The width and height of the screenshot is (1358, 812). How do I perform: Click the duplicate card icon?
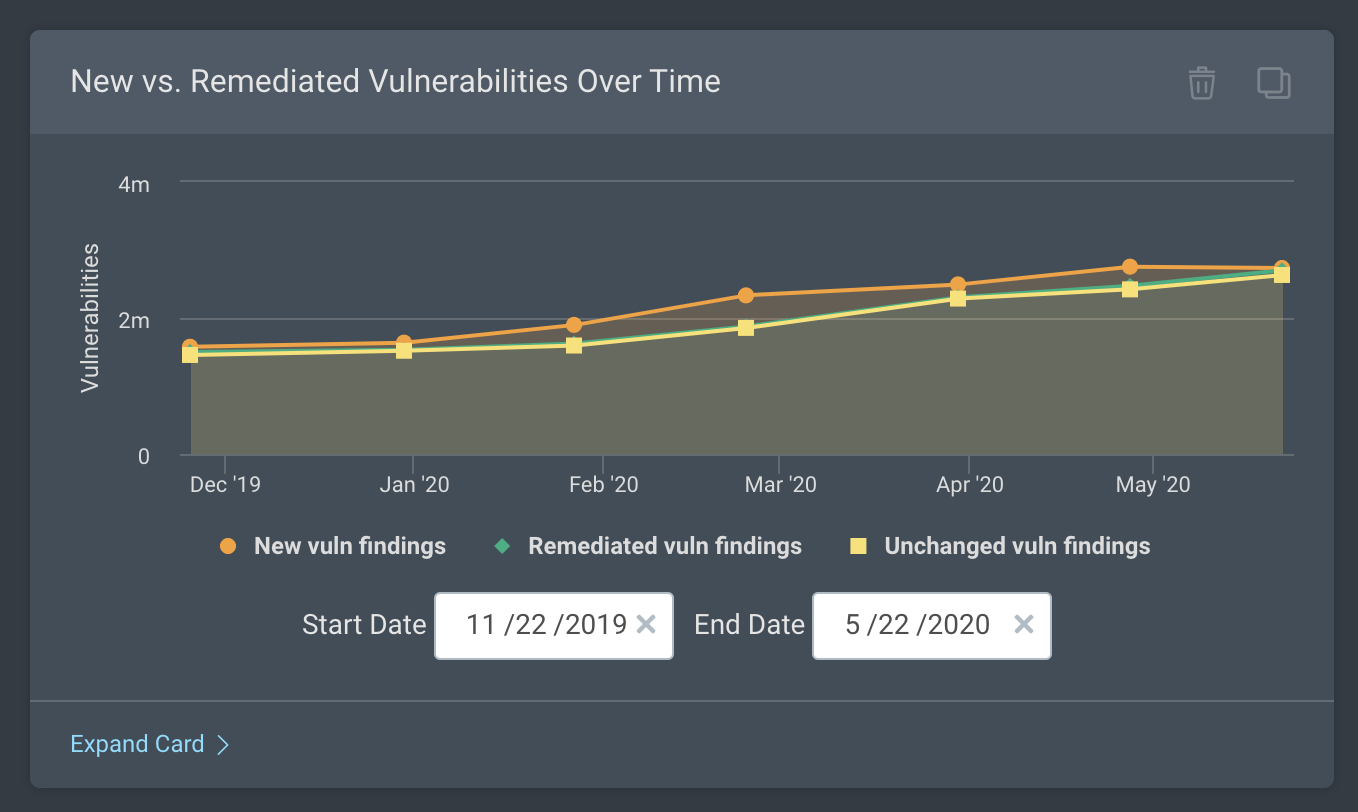(x=1273, y=83)
